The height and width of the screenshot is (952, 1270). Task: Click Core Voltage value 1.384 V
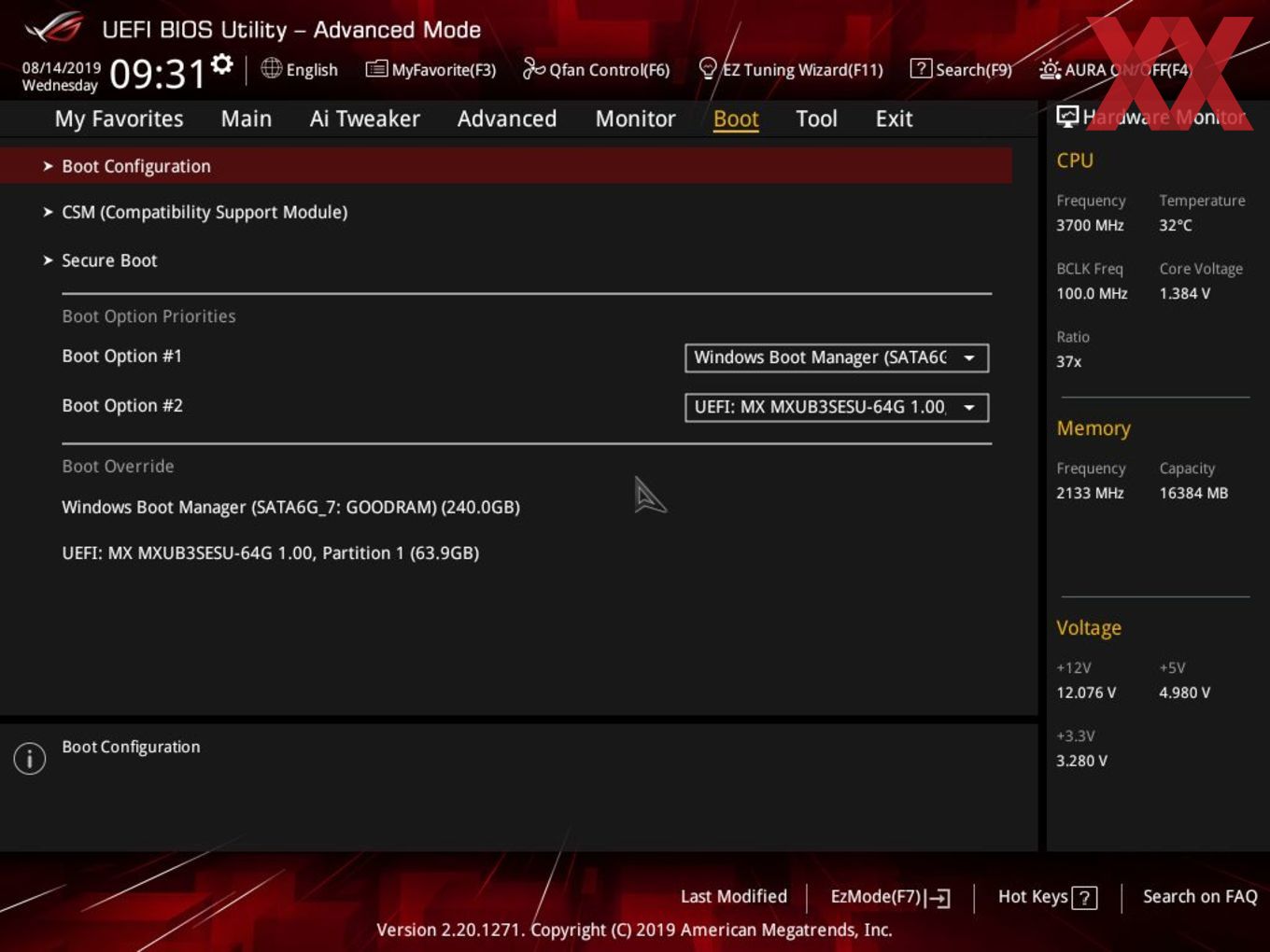coord(1184,293)
